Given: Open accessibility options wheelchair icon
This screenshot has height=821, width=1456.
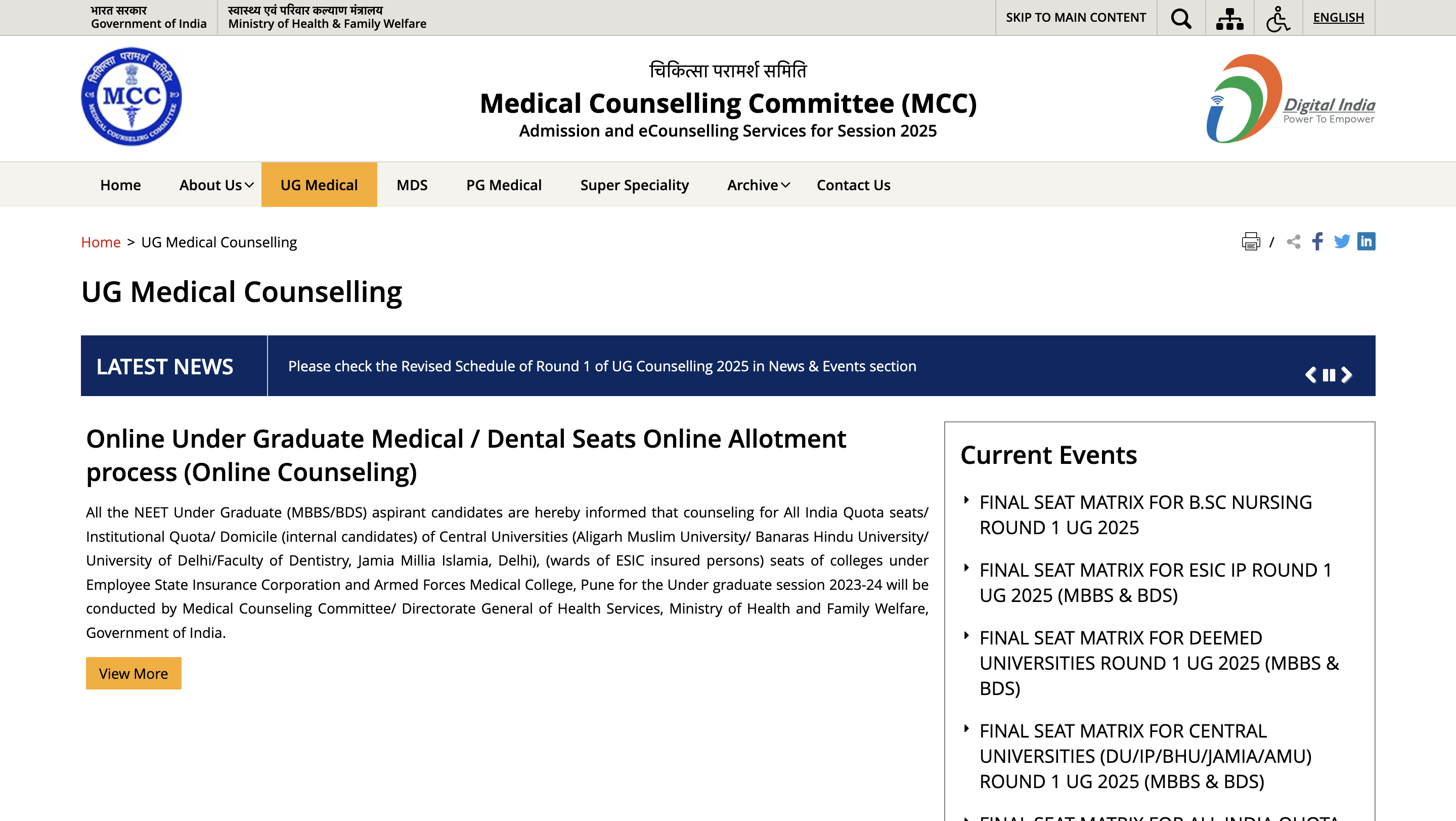Looking at the screenshot, I should [x=1277, y=18].
